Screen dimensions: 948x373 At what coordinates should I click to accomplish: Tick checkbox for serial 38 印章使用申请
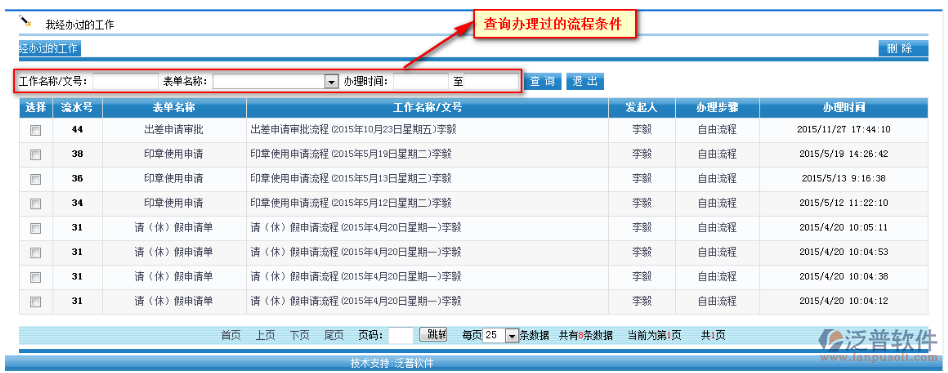[36, 155]
